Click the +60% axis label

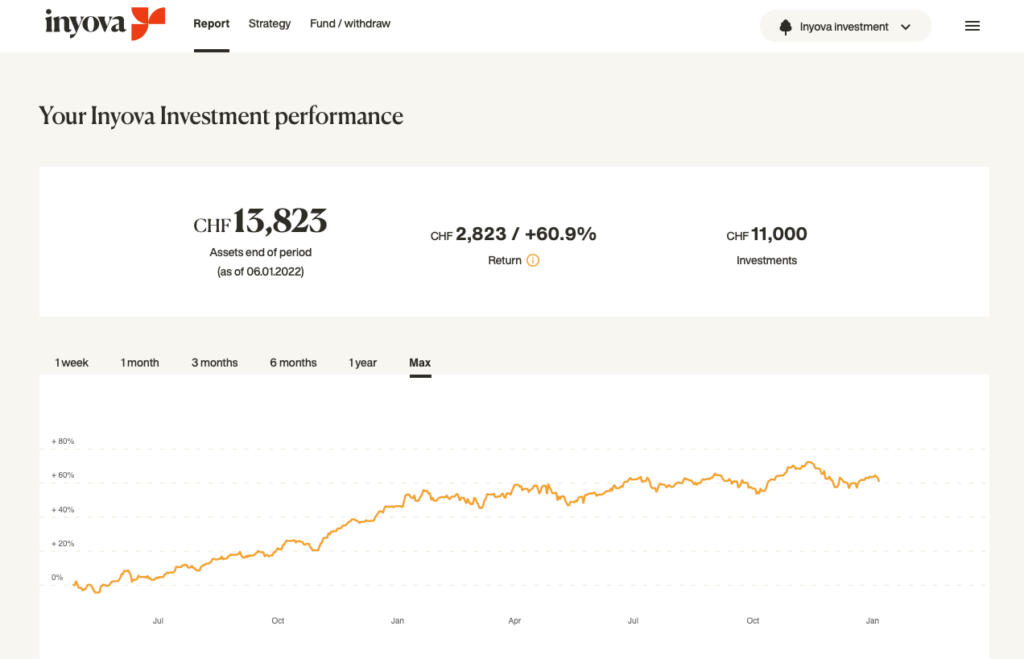63,475
